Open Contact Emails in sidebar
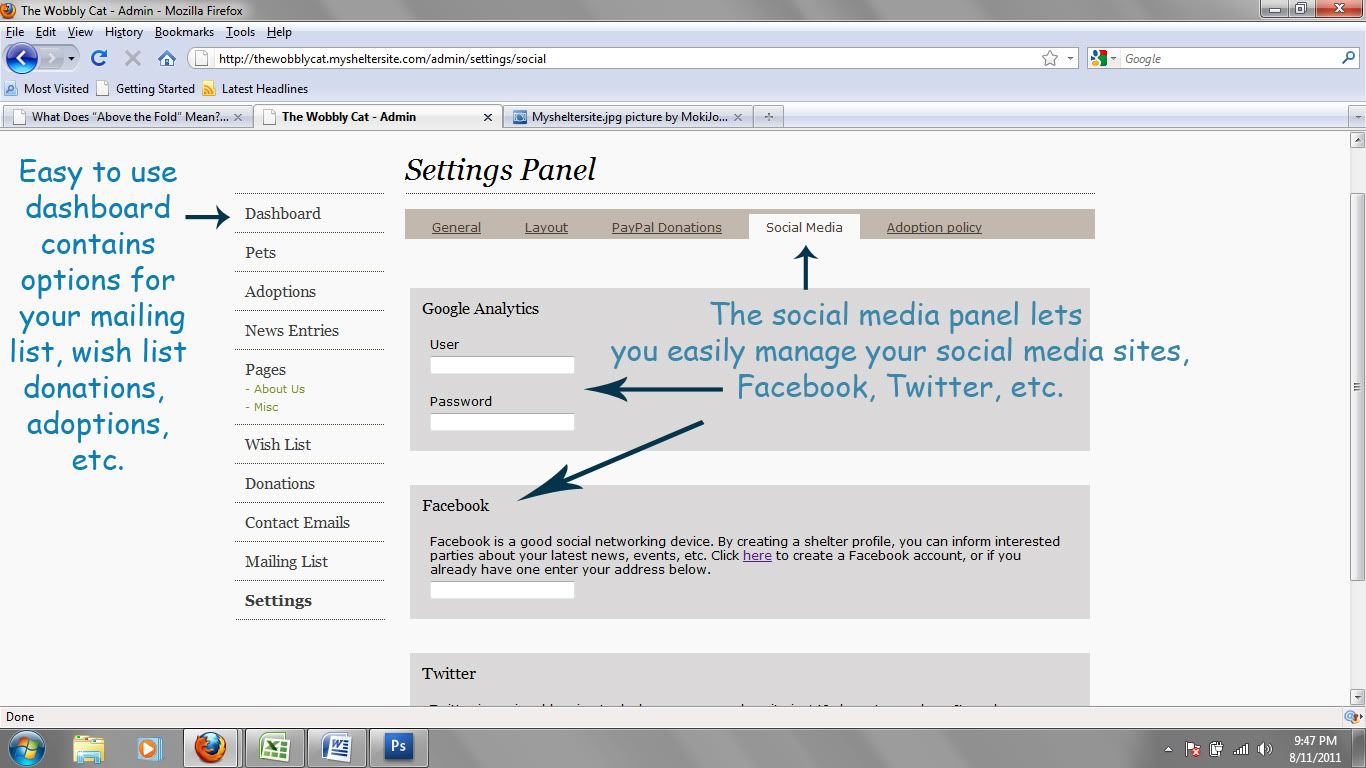The height and width of the screenshot is (768, 1366). [x=297, y=522]
